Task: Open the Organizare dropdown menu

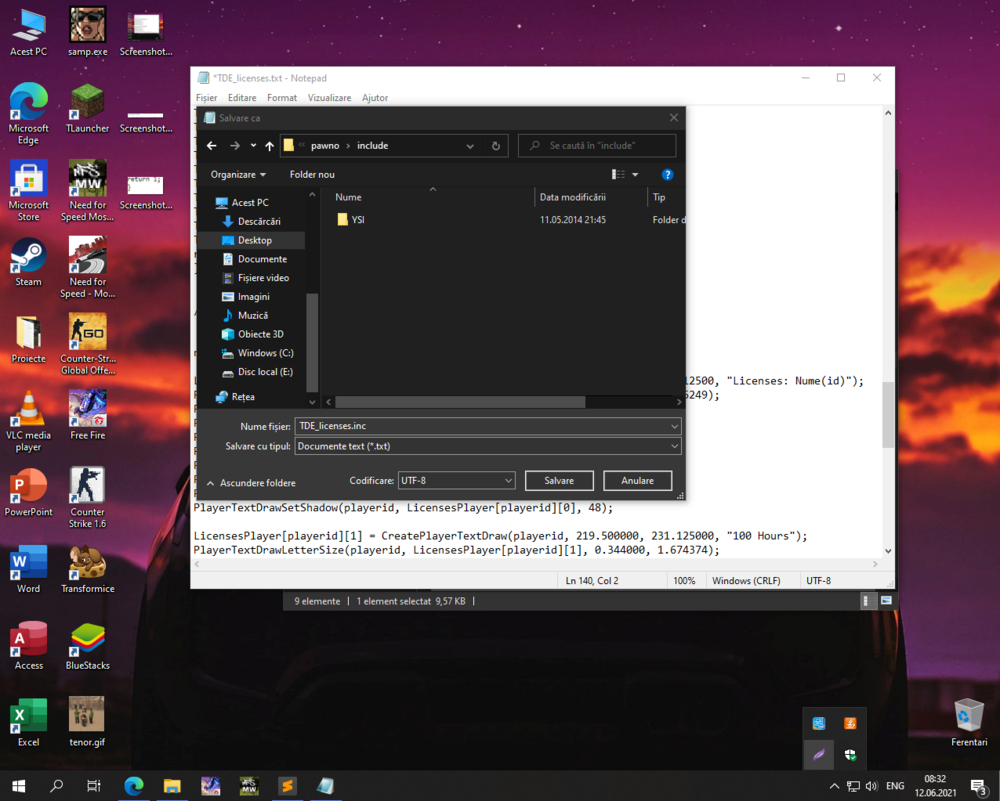Action: click(238, 175)
